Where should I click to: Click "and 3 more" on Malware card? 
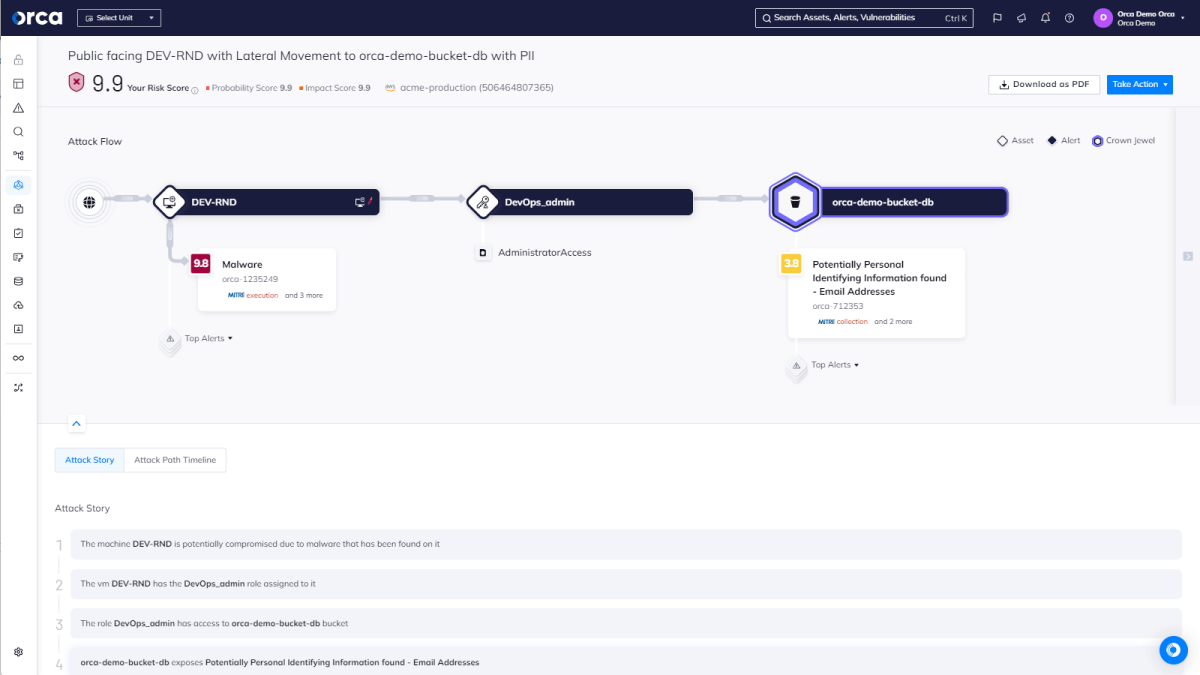pos(304,296)
